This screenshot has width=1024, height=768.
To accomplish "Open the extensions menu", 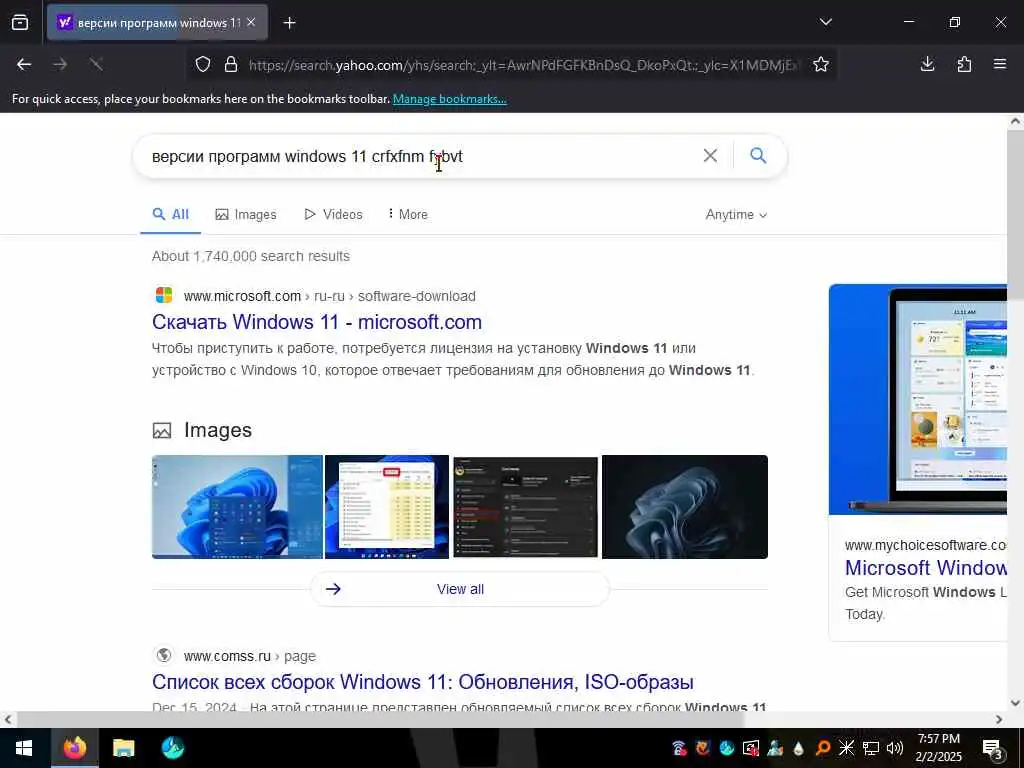I will pyautogui.click(x=964, y=64).
